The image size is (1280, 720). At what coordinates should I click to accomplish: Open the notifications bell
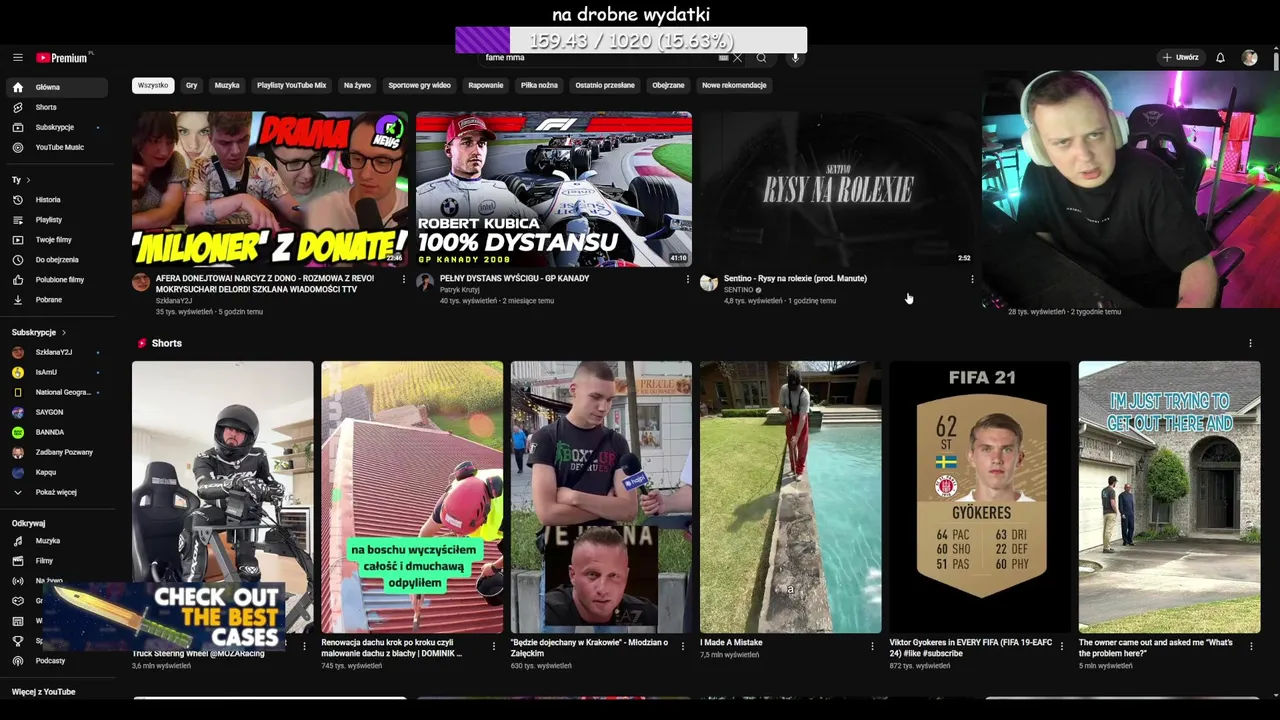click(x=1220, y=58)
